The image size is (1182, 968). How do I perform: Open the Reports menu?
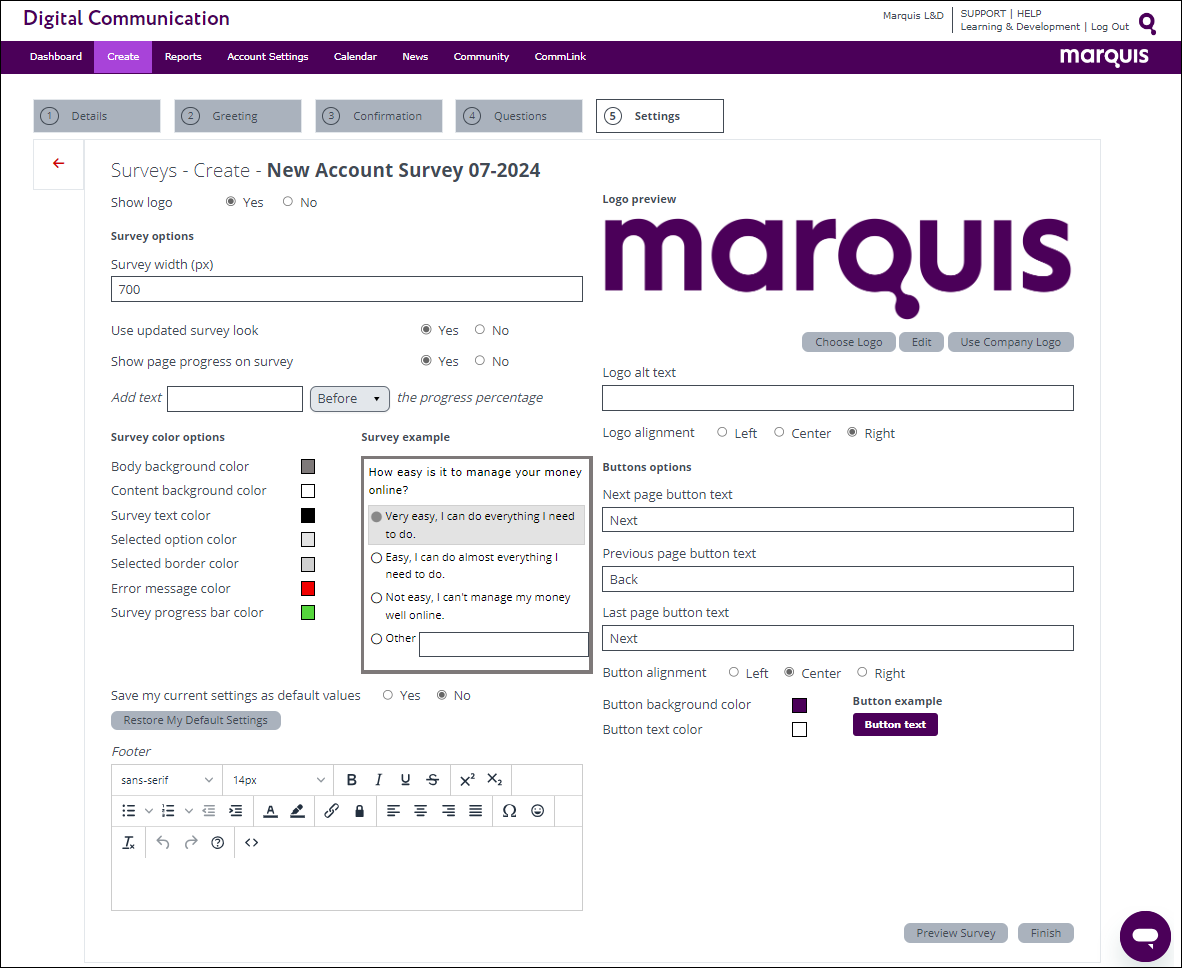click(183, 57)
